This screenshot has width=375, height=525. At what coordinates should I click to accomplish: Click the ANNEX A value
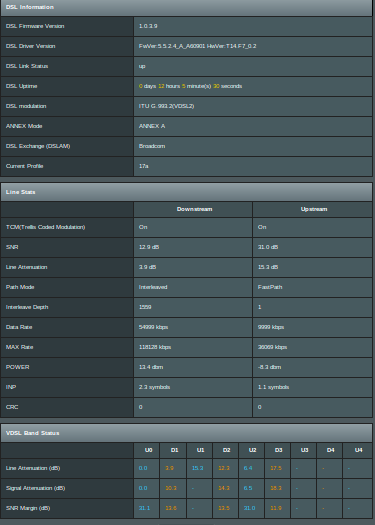[152, 126]
